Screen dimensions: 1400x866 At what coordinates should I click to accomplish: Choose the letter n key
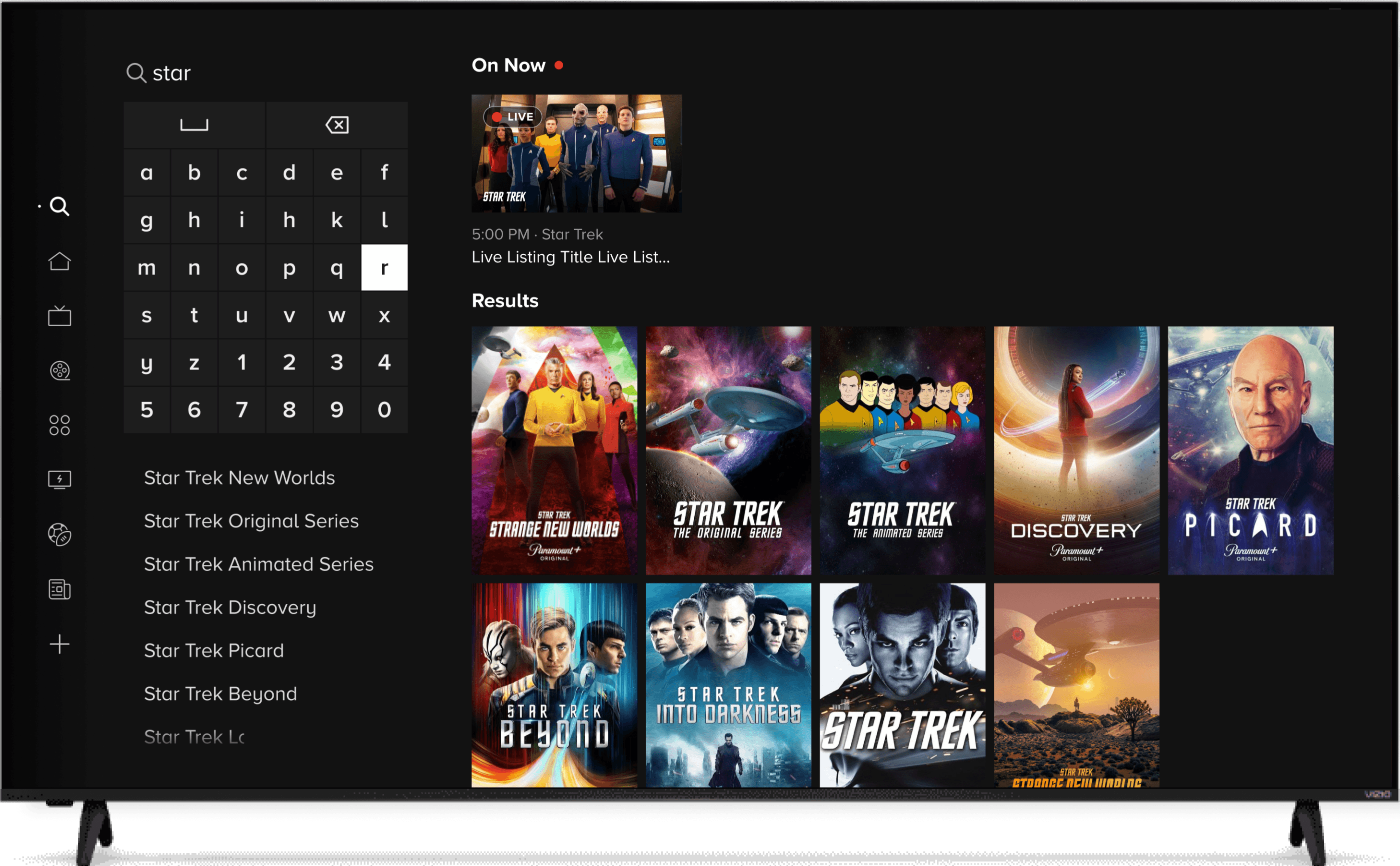(x=194, y=267)
